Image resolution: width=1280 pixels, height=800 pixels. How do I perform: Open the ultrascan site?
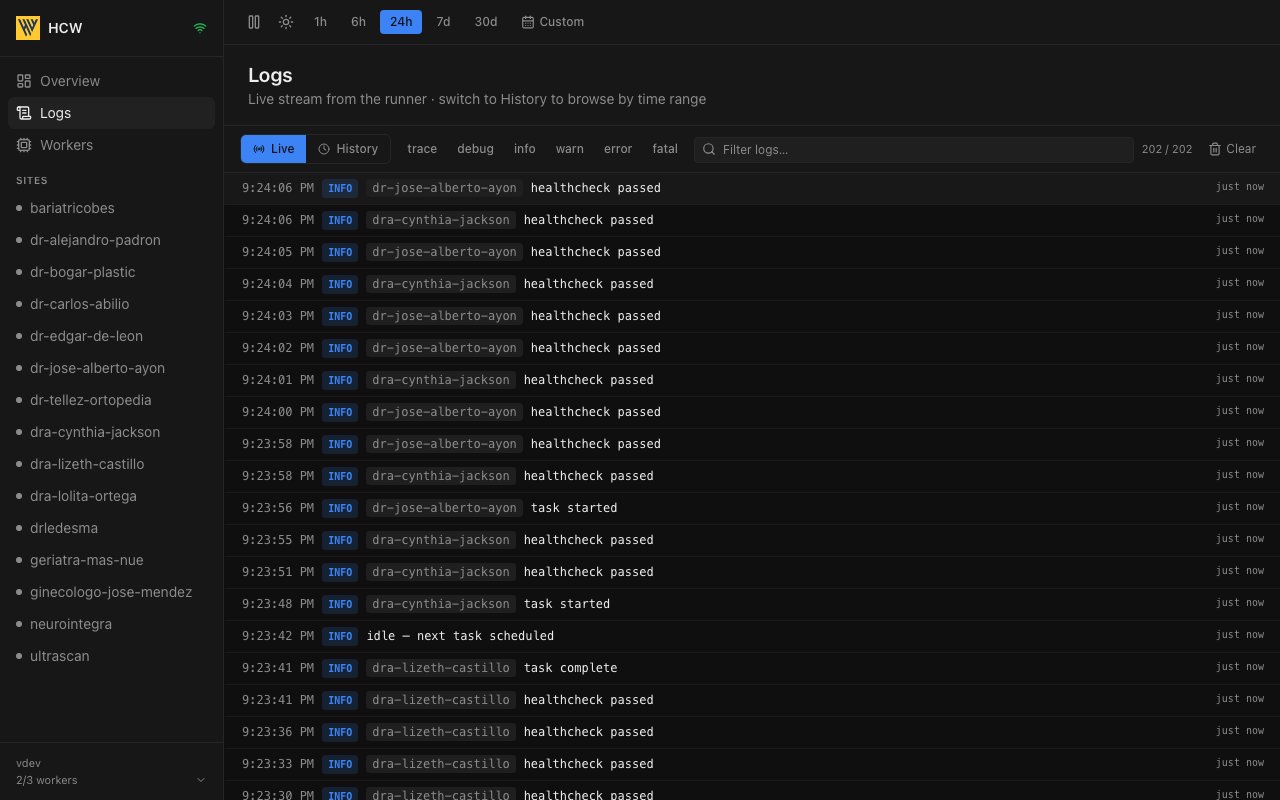pos(111,656)
